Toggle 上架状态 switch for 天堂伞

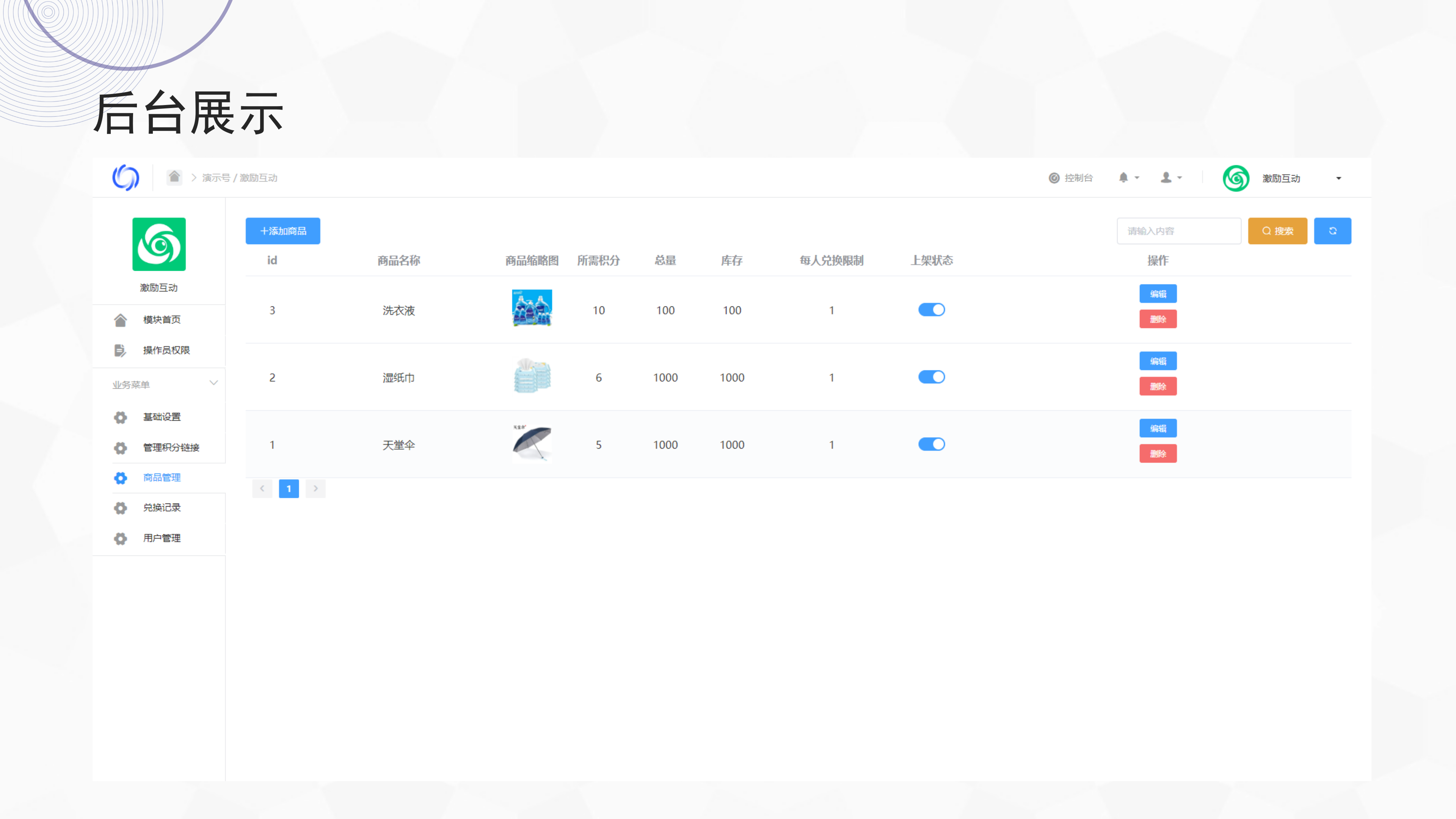pos(932,444)
